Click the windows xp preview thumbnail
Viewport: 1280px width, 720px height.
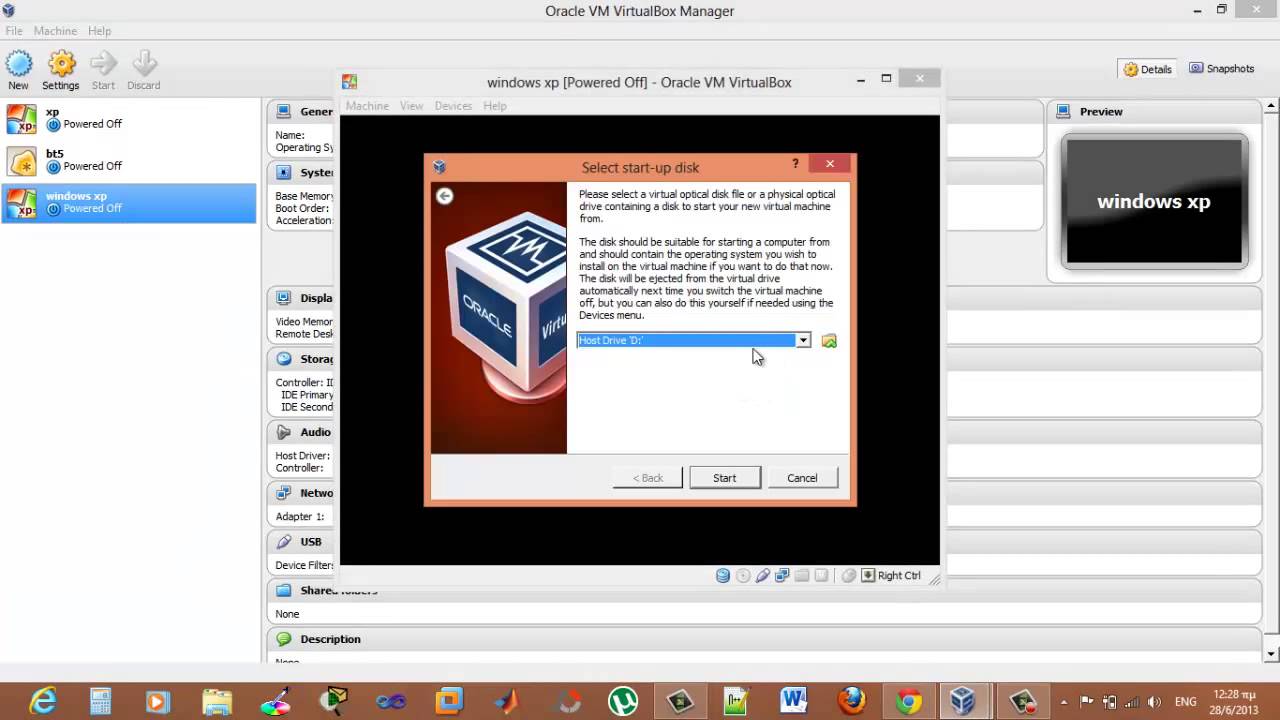click(1154, 201)
